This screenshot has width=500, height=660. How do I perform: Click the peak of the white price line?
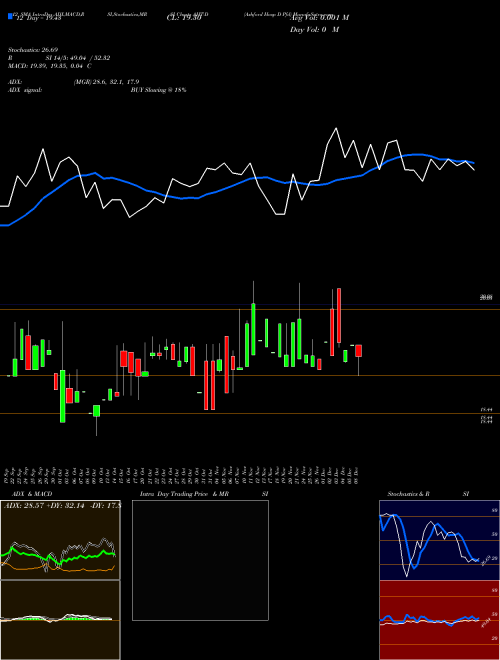click(x=336, y=128)
